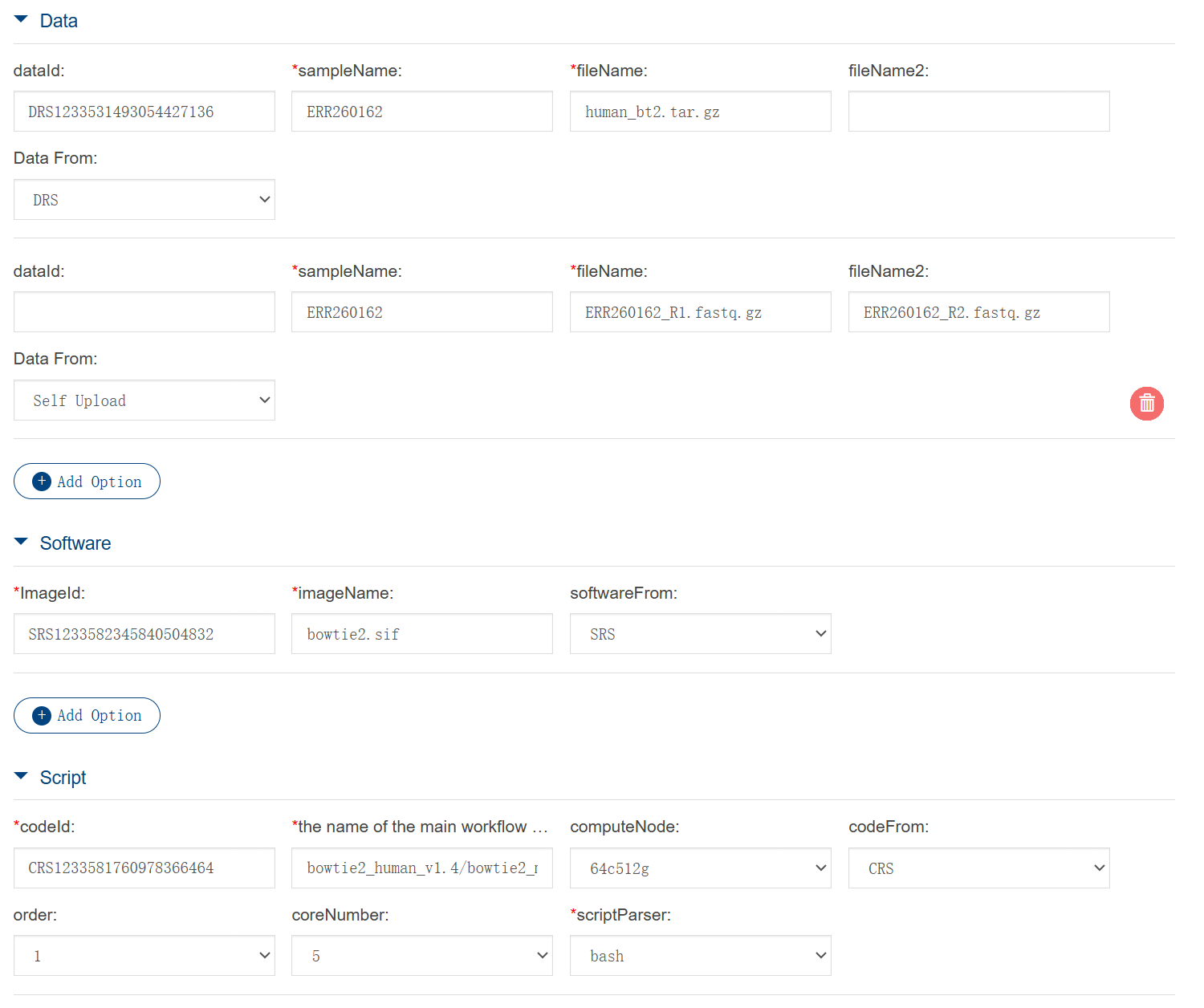This screenshot has height=1008, width=1204.
Task: Open the computeNode 64c512g dropdown
Action: coord(701,868)
